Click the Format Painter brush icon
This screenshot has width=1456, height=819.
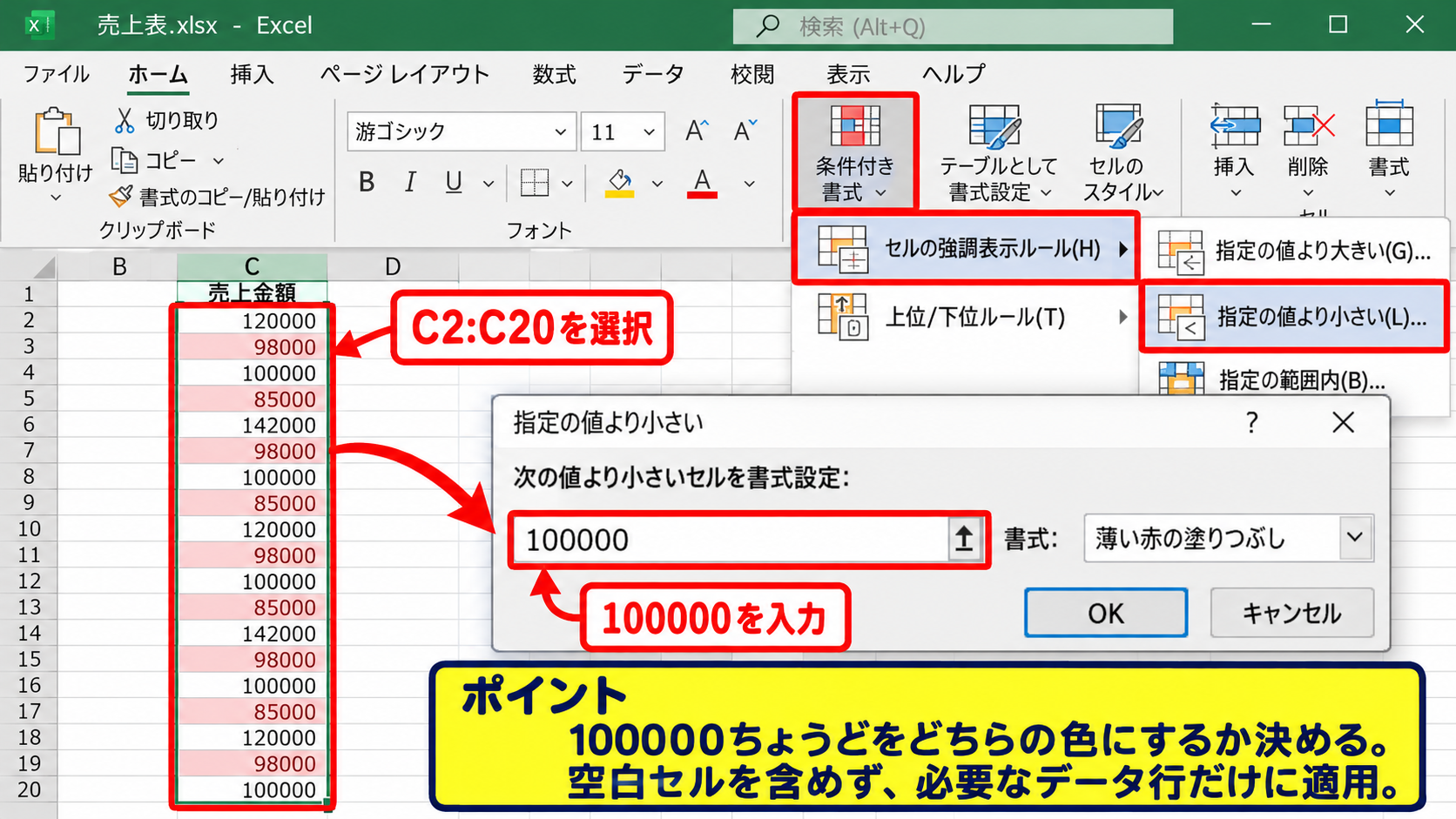pos(121,197)
